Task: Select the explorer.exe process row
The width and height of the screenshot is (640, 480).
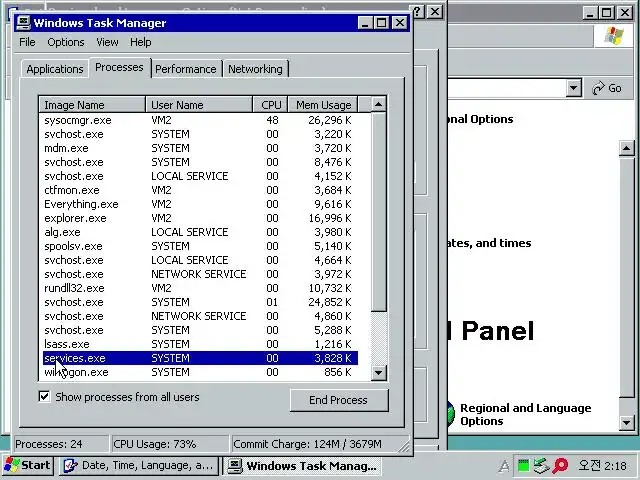Action: click(200, 218)
